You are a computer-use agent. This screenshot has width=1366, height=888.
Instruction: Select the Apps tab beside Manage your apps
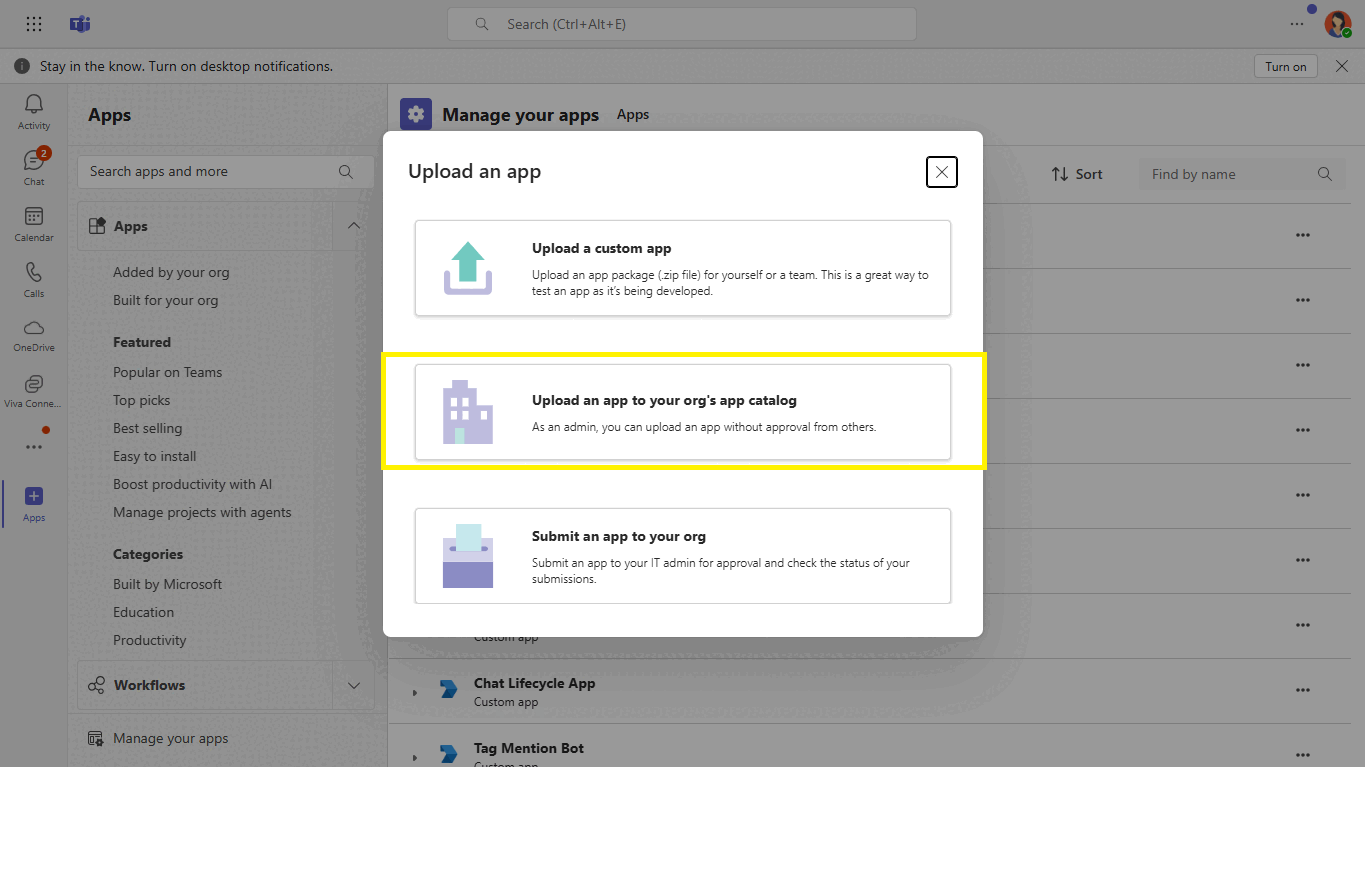[x=633, y=115]
